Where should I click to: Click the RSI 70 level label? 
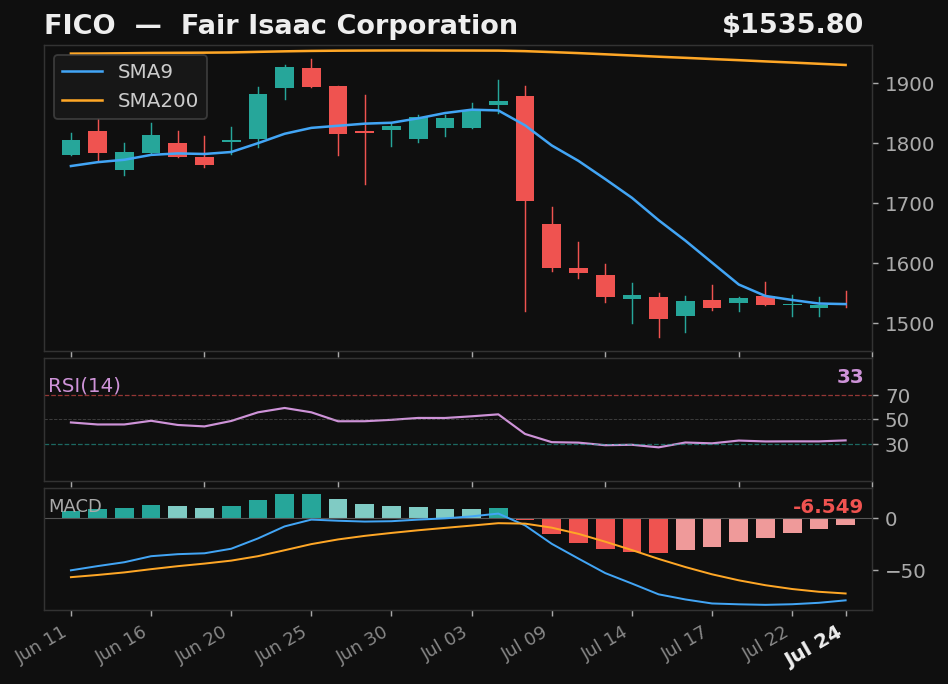click(898, 396)
